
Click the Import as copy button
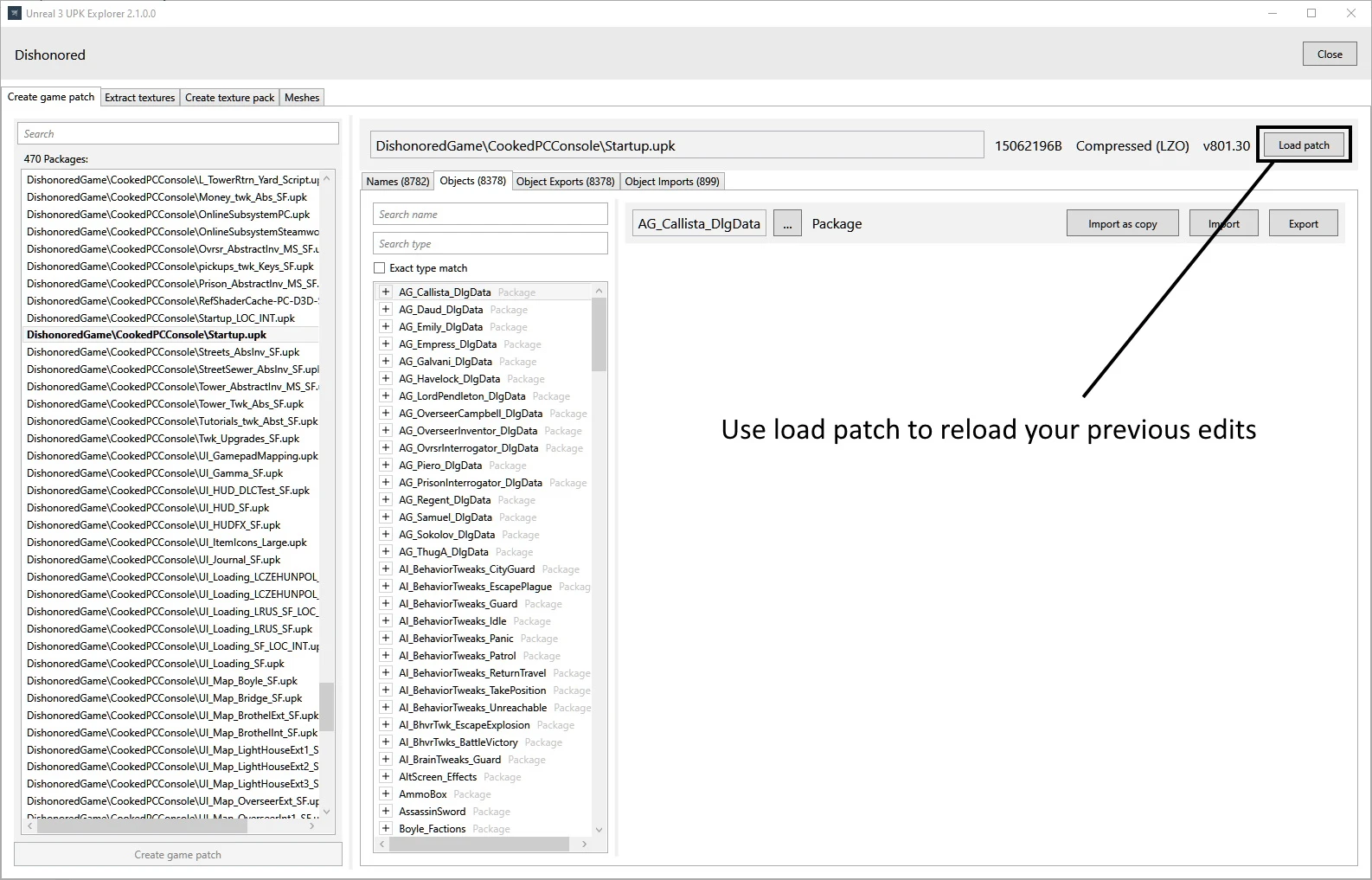click(x=1122, y=224)
